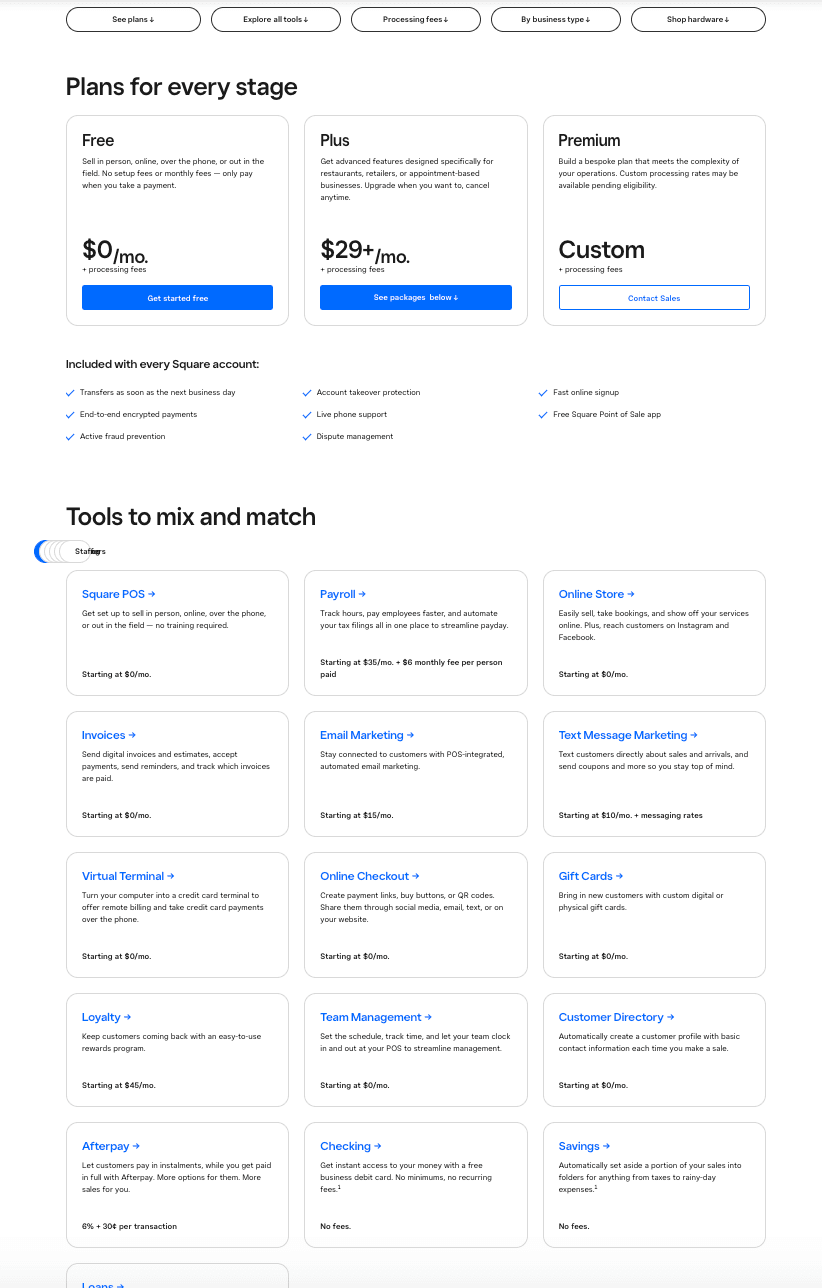
Task: Click the arrow icon after Online Store
Action: [x=631, y=594]
